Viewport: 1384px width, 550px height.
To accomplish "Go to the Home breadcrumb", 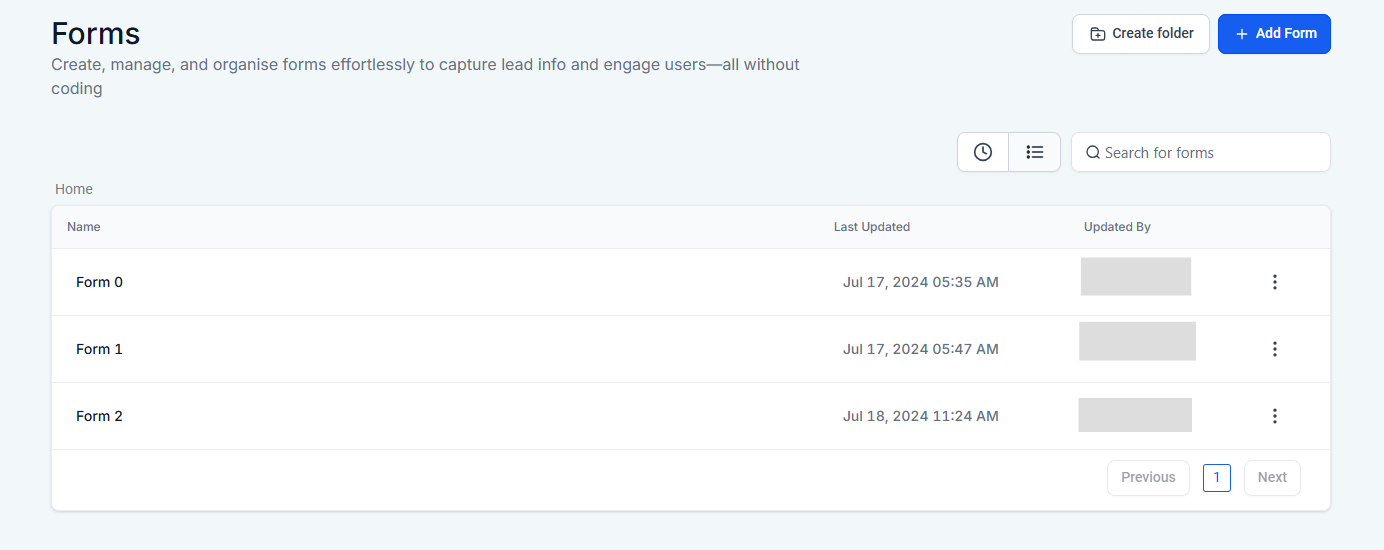I will pyautogui.click(x=74, y=189).
